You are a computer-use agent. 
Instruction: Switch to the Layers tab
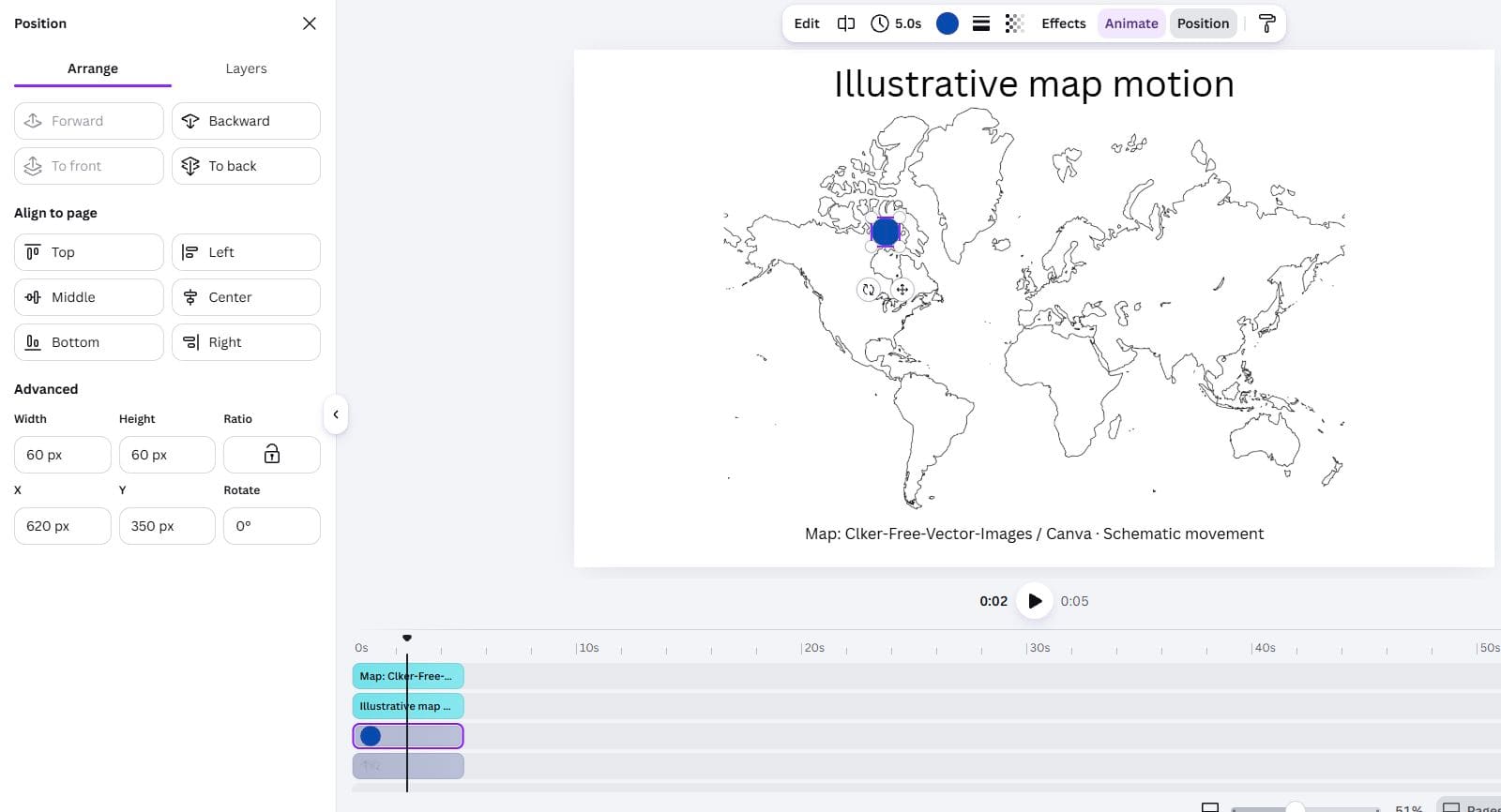(246, 68)
